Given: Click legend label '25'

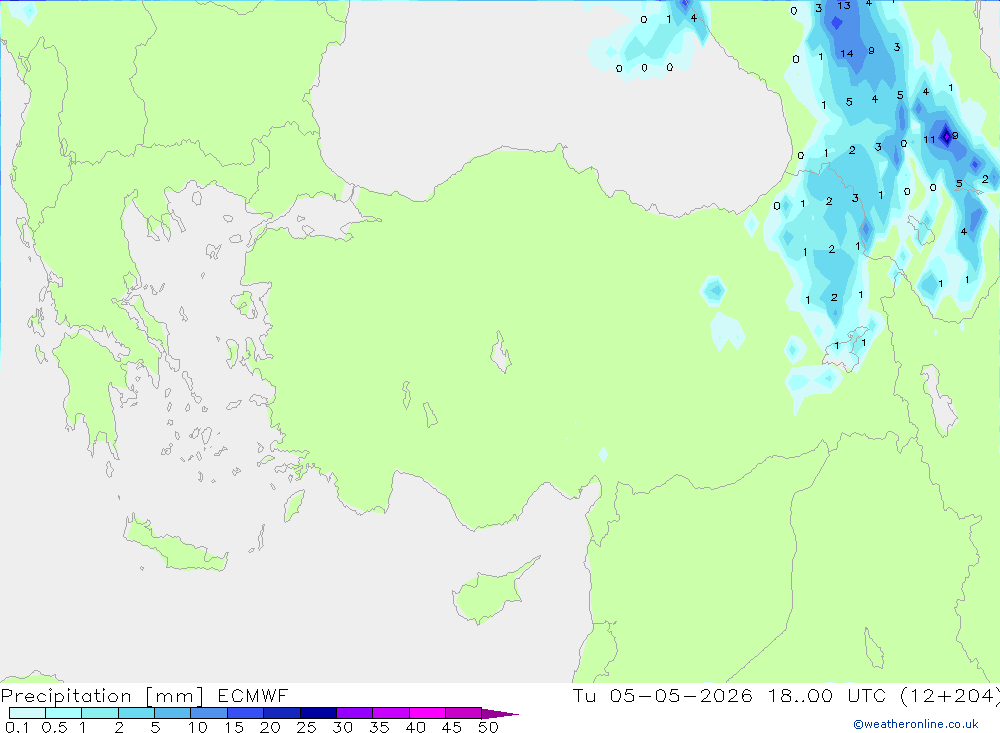Looking at the screenshot, I should 307,727.
